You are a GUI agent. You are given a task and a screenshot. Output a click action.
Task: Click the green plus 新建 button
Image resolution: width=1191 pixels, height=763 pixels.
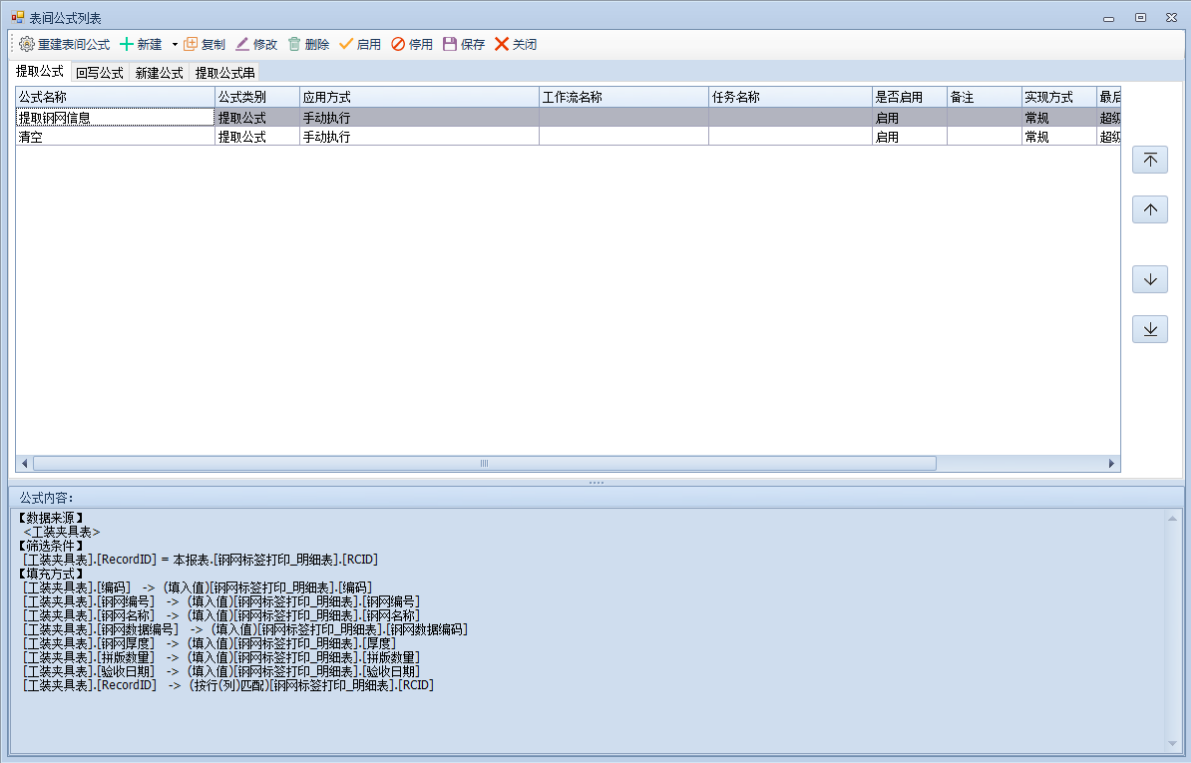[127, 45]
